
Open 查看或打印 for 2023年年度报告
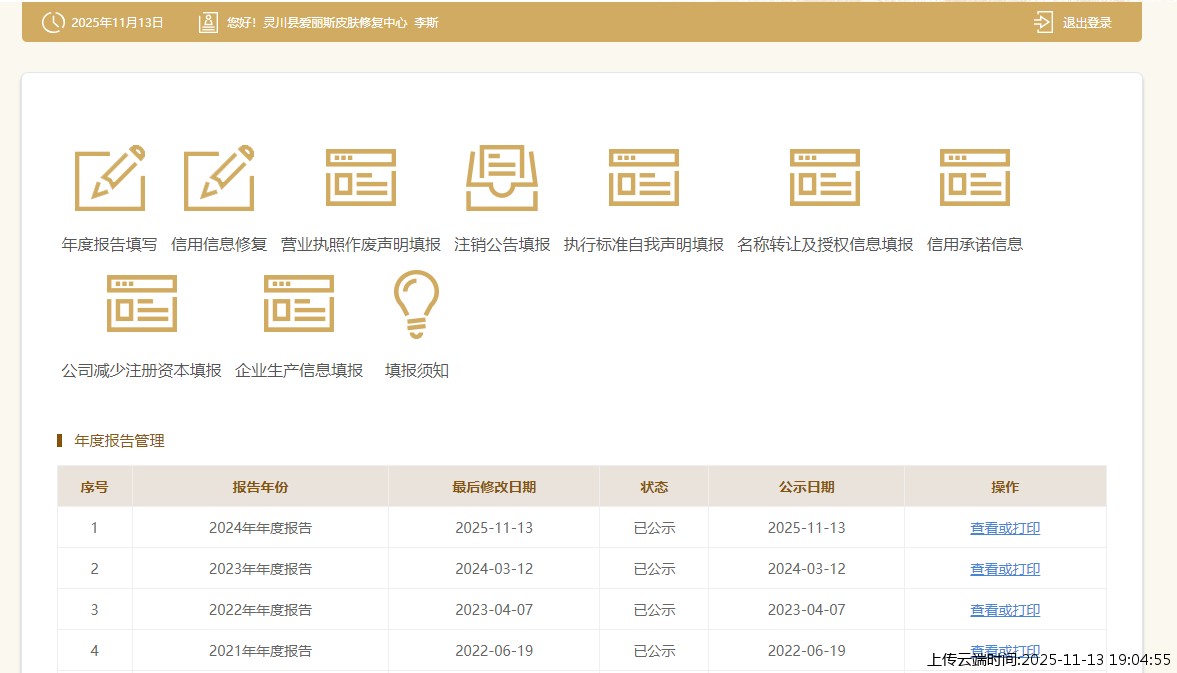(x=1005, y=569)
